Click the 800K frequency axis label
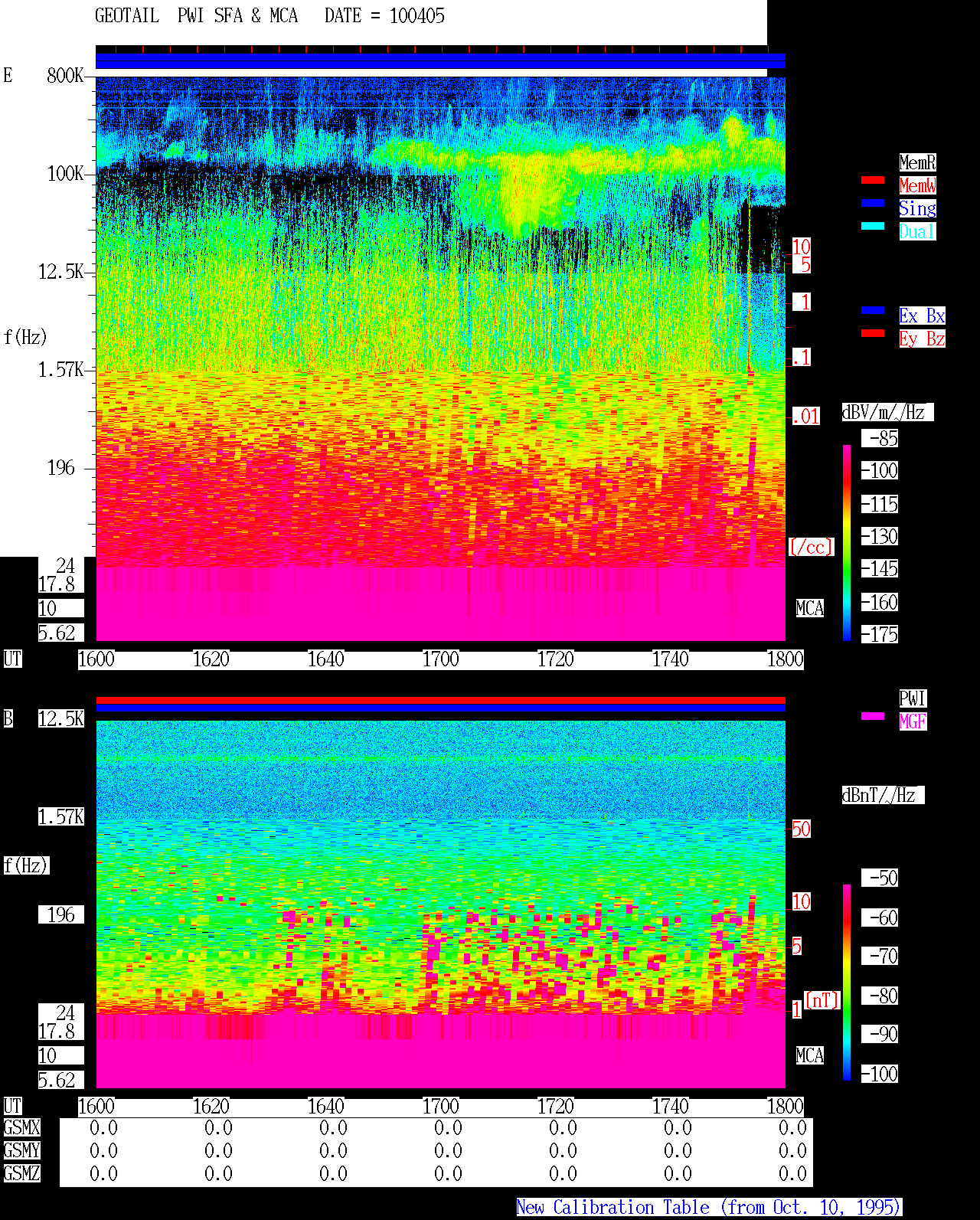This screenshot has width=980, height=1220. tap(65, 75)
